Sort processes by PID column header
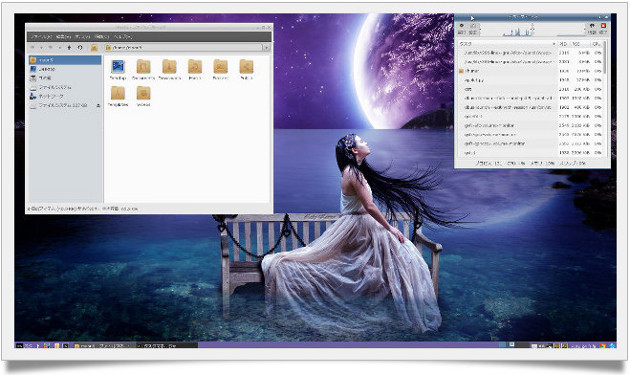Screen dimensions: 630x375 click(564, 44)
